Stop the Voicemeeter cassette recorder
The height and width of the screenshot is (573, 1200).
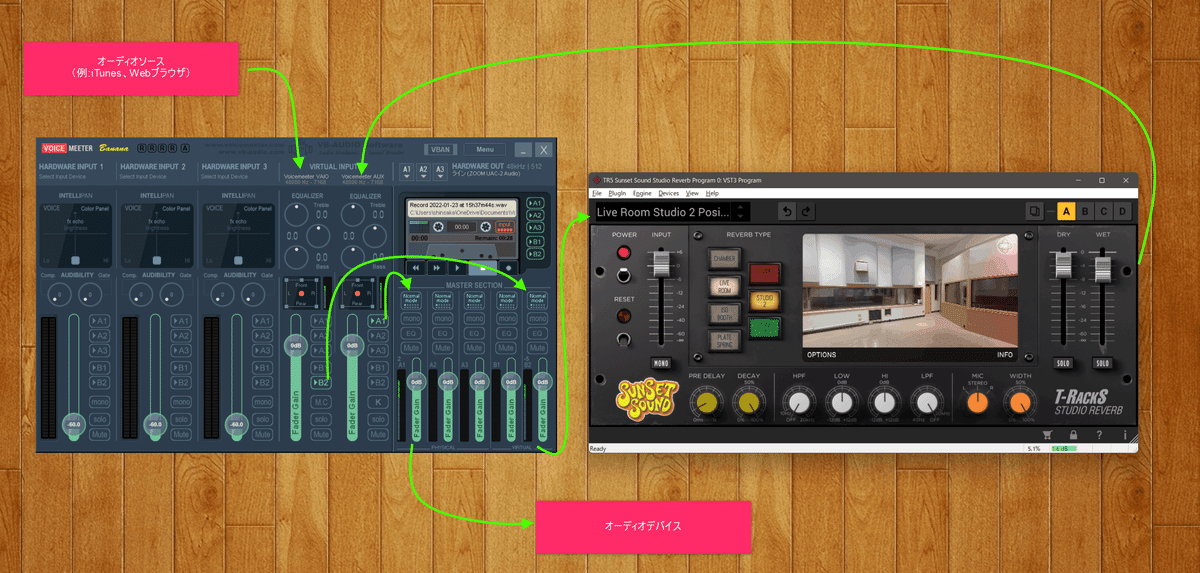point(483,268)
